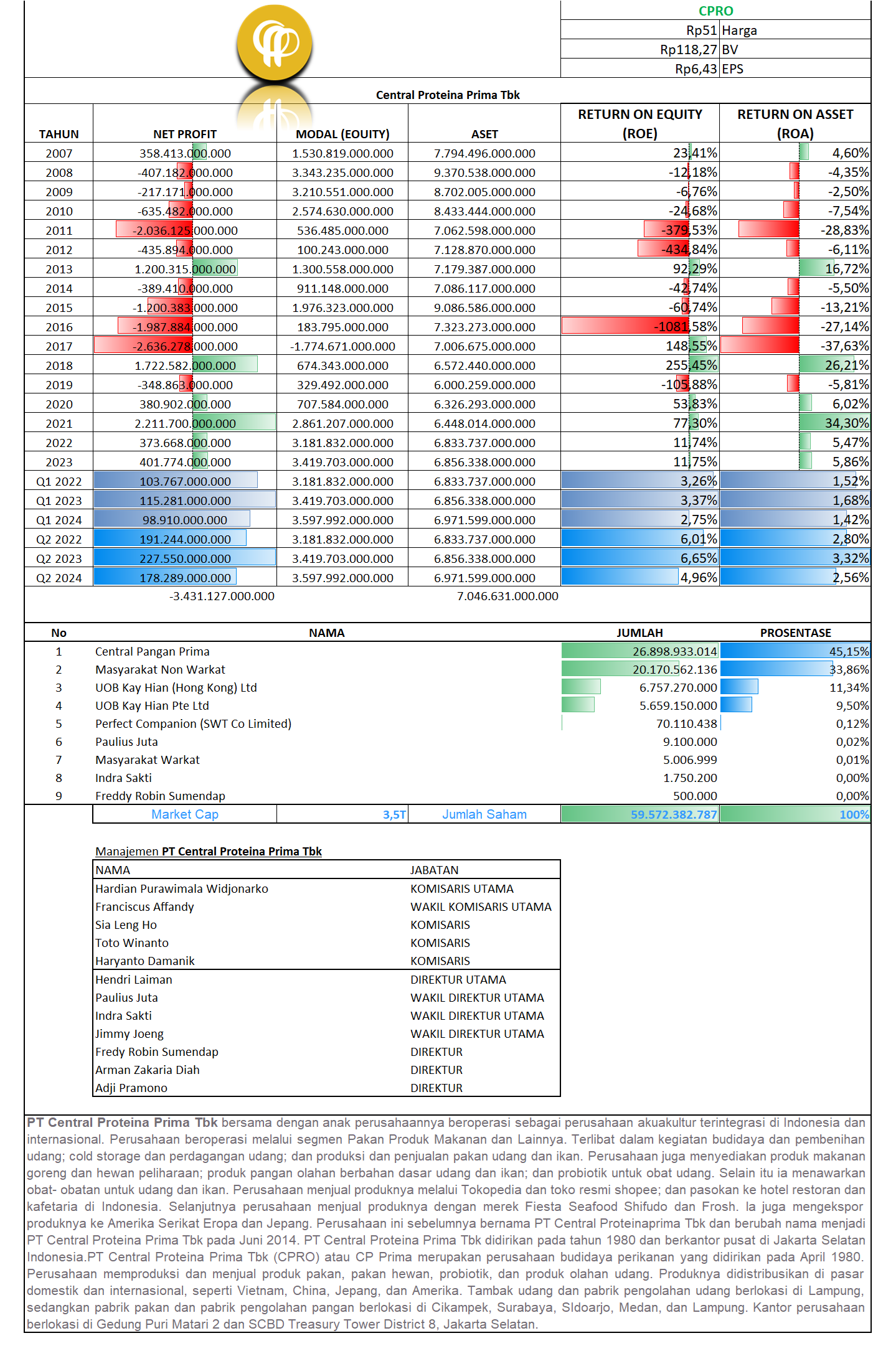
Task: Click the "Rp51" Harga value
Action: (702, 30)
